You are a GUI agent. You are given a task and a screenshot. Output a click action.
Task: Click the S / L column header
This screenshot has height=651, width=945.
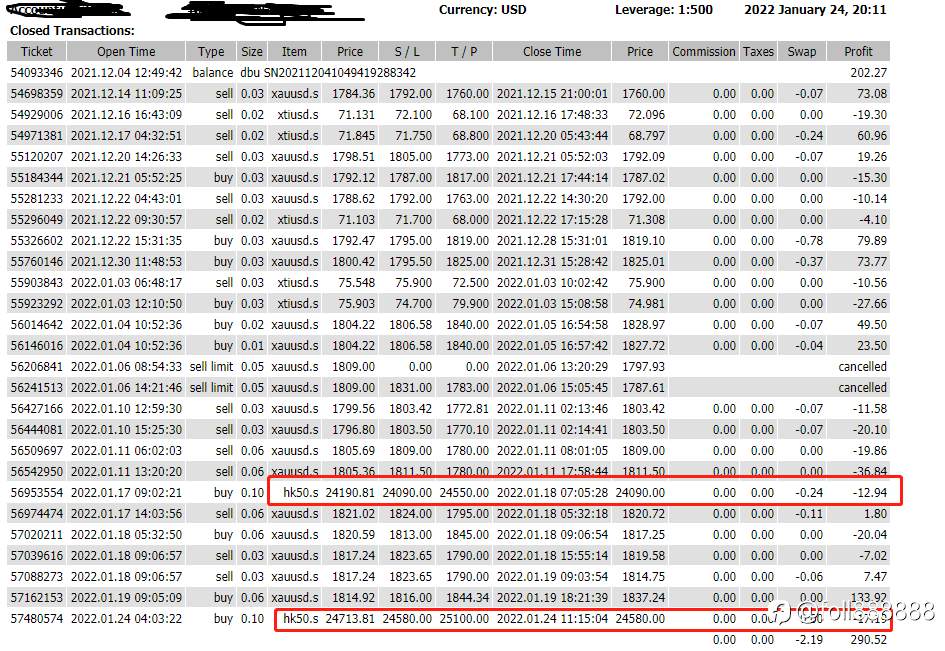click(x=407, y=52)
